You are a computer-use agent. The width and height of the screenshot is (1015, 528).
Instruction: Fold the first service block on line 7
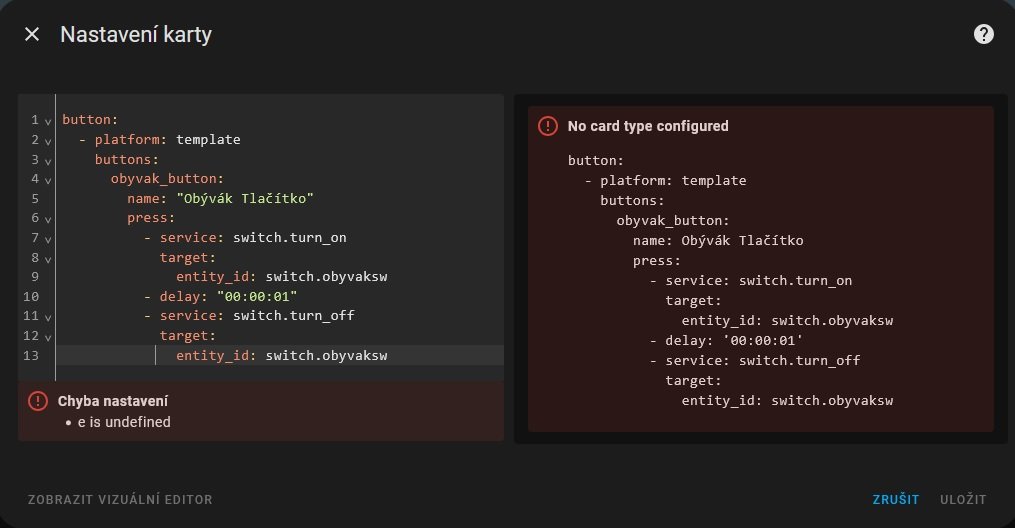click(x=48, y=239)
